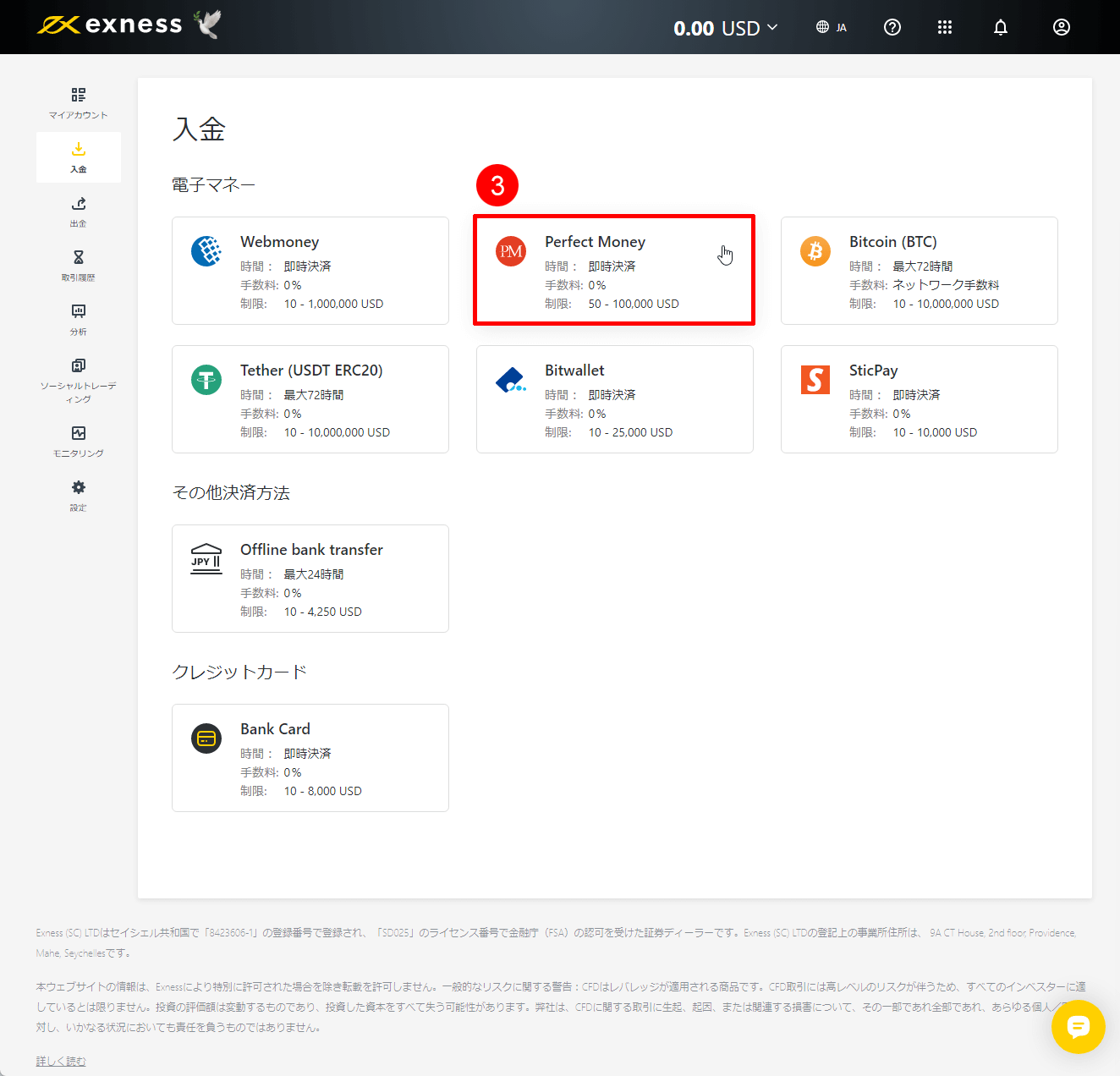Go to マイアカウント in the sidebar
This screenshot has width=1120, height=1076.
pos(78,103)
